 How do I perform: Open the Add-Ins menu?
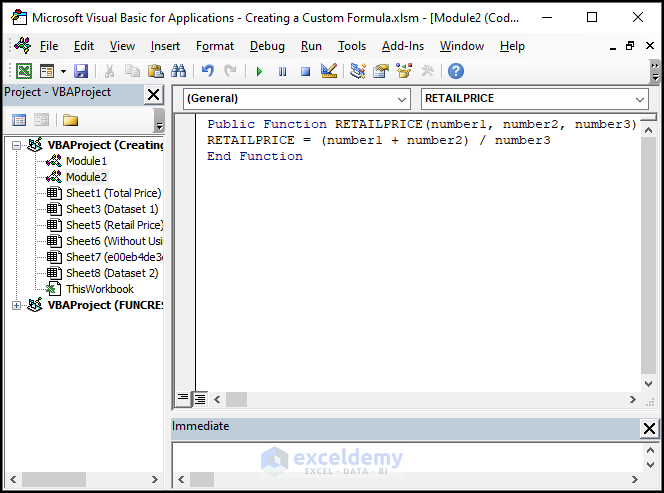403,46
